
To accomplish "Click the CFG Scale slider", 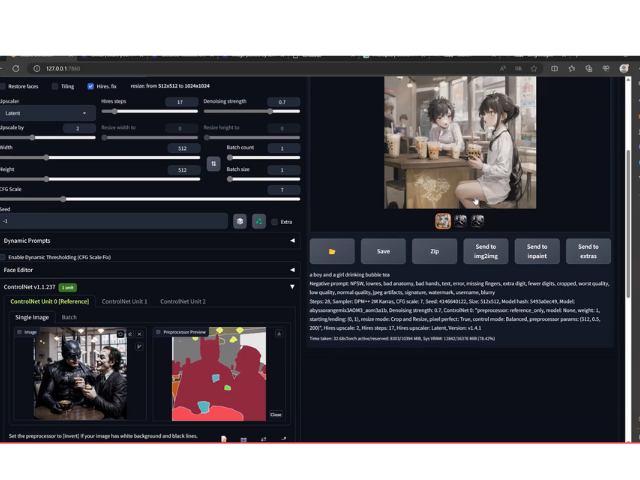I will pos(149,199).
